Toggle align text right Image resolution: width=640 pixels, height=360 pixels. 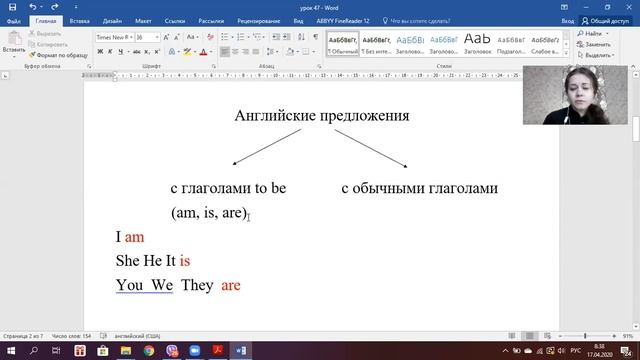(x=245, y=52)
